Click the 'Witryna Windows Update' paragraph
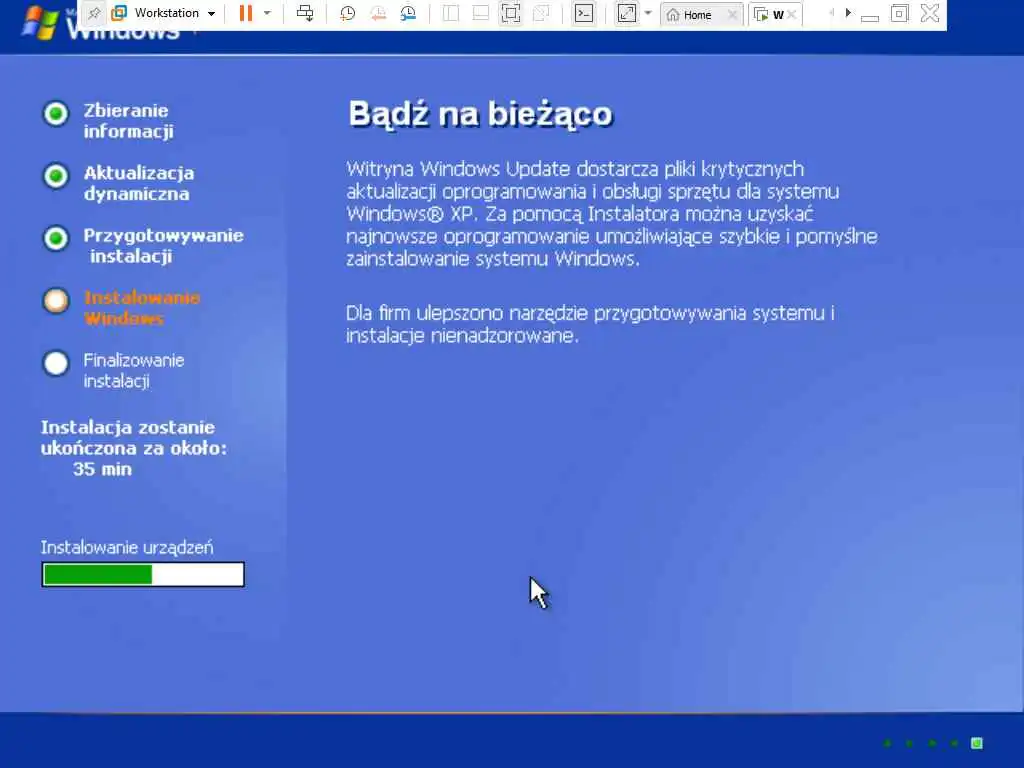 612,214
